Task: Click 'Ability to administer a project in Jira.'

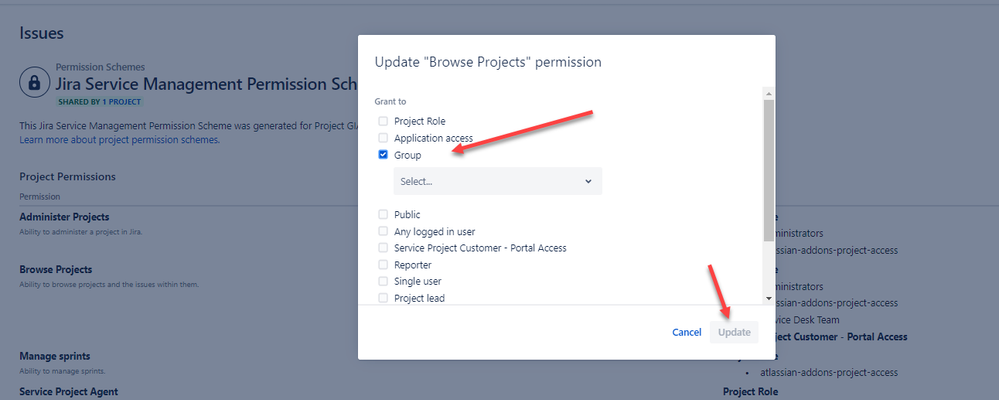Action: tap(81, 232)
